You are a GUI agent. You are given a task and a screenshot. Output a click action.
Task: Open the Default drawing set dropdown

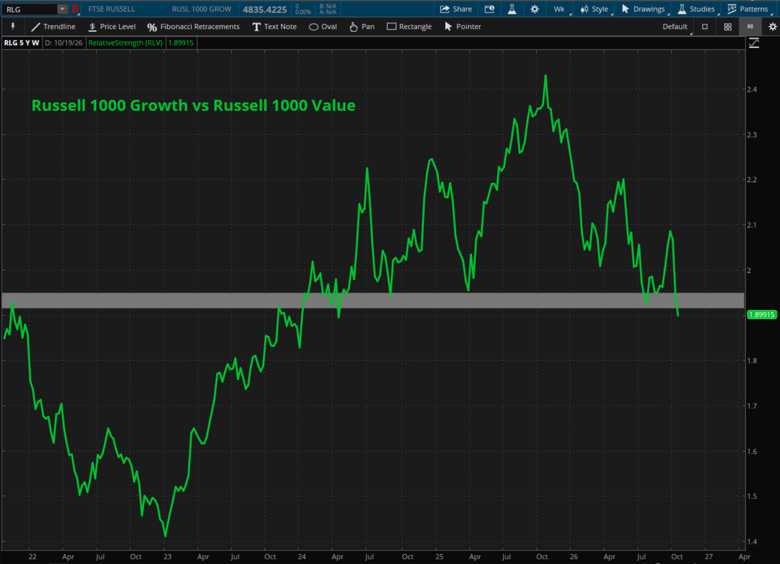click(x=677, y=26)
